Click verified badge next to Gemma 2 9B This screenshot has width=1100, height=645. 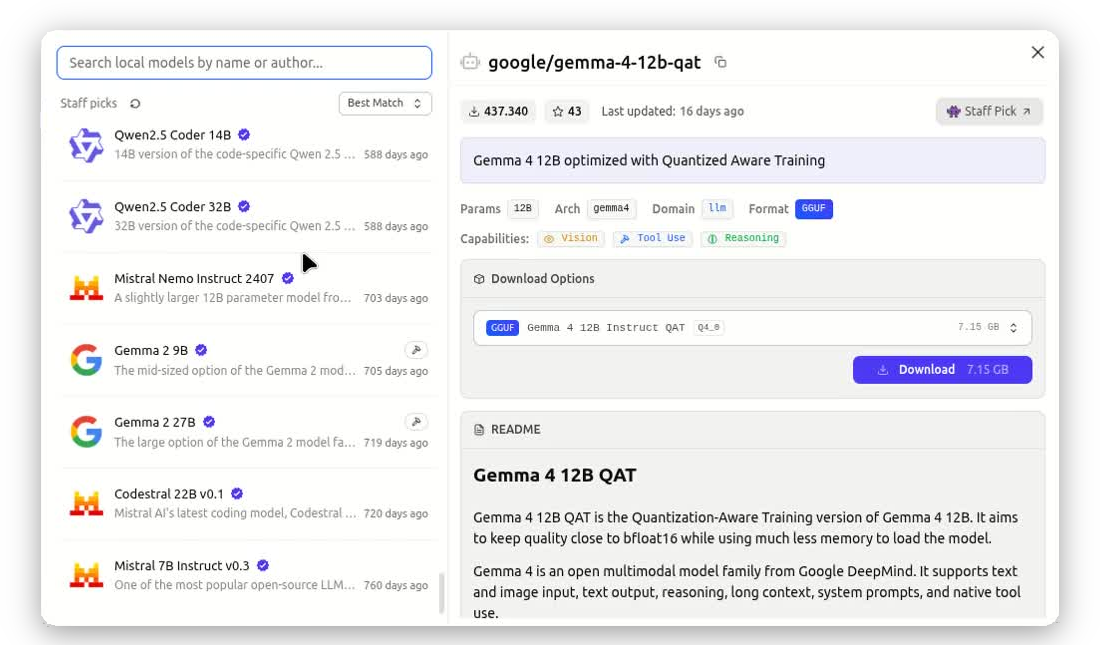201,350
